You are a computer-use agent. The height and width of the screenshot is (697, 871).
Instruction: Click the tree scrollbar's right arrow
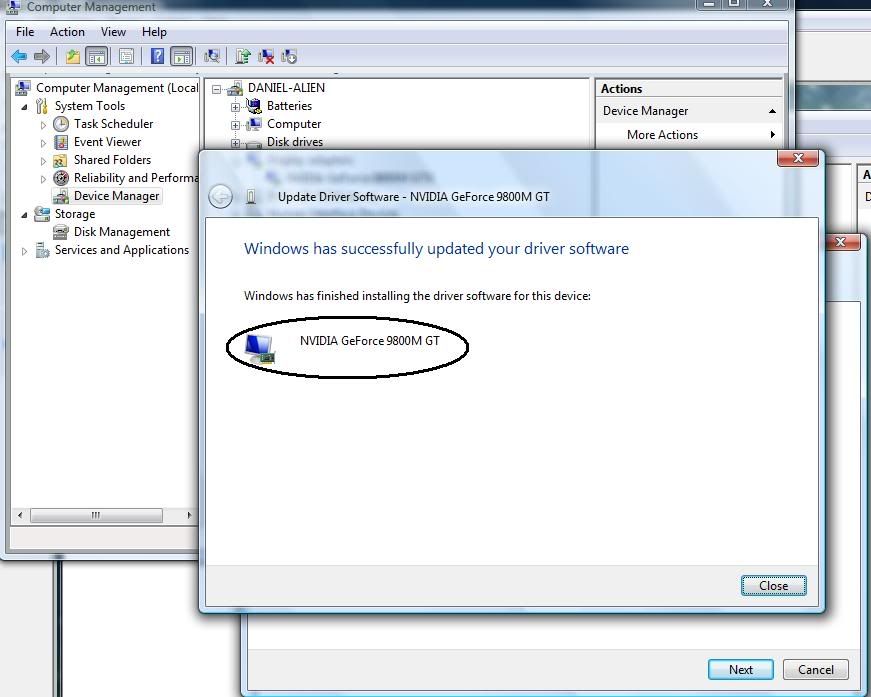pos(189,515)
